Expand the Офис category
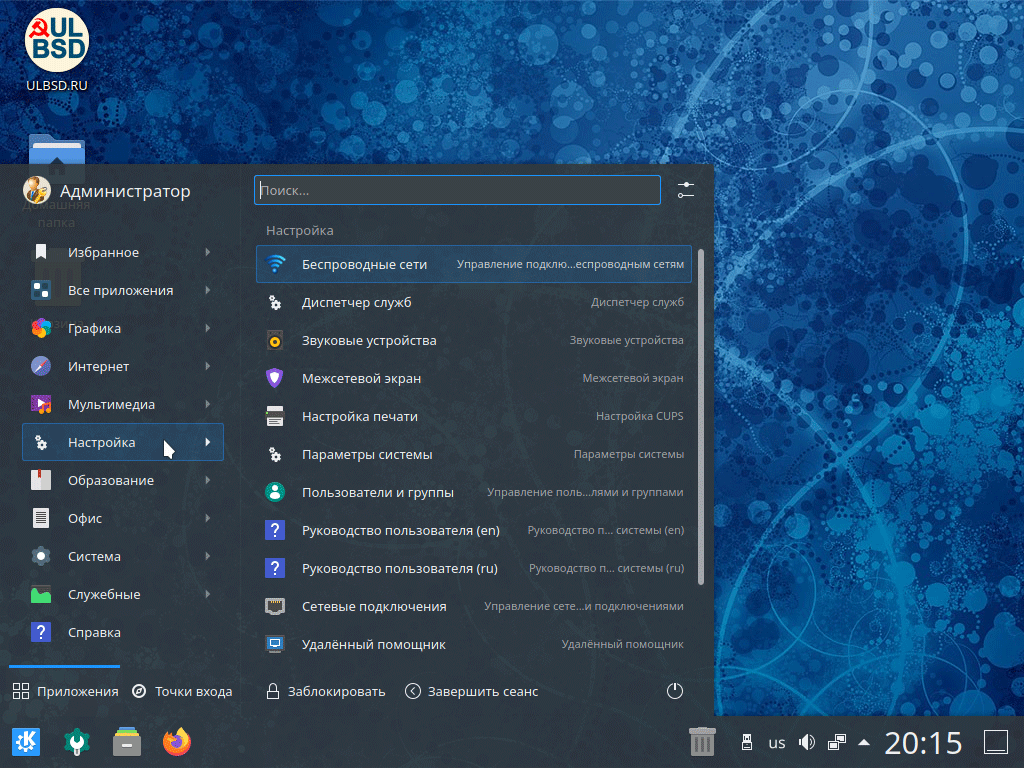Image resolution: width=1024 pixels, height=768 pixels. (122, 518)
